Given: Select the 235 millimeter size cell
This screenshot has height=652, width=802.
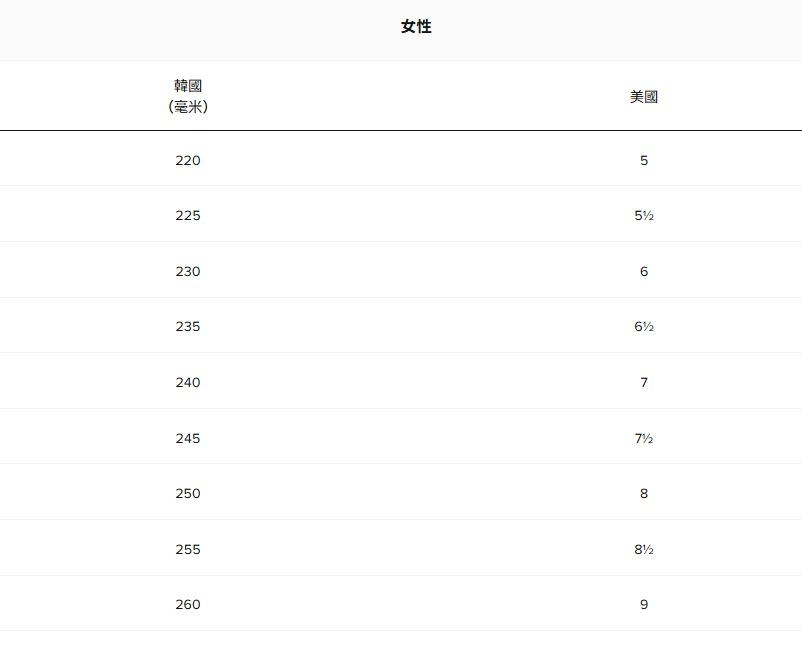Looking at the screenshot, I should [x=188, y=326].
